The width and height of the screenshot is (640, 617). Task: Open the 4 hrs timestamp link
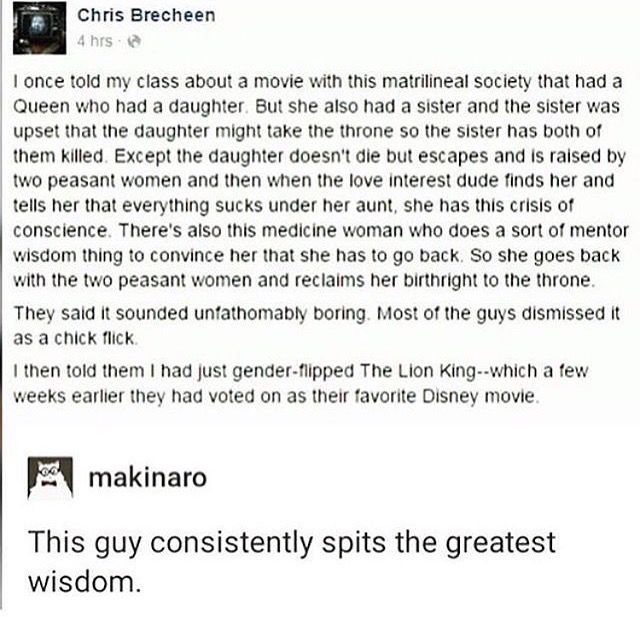(94, 41)
